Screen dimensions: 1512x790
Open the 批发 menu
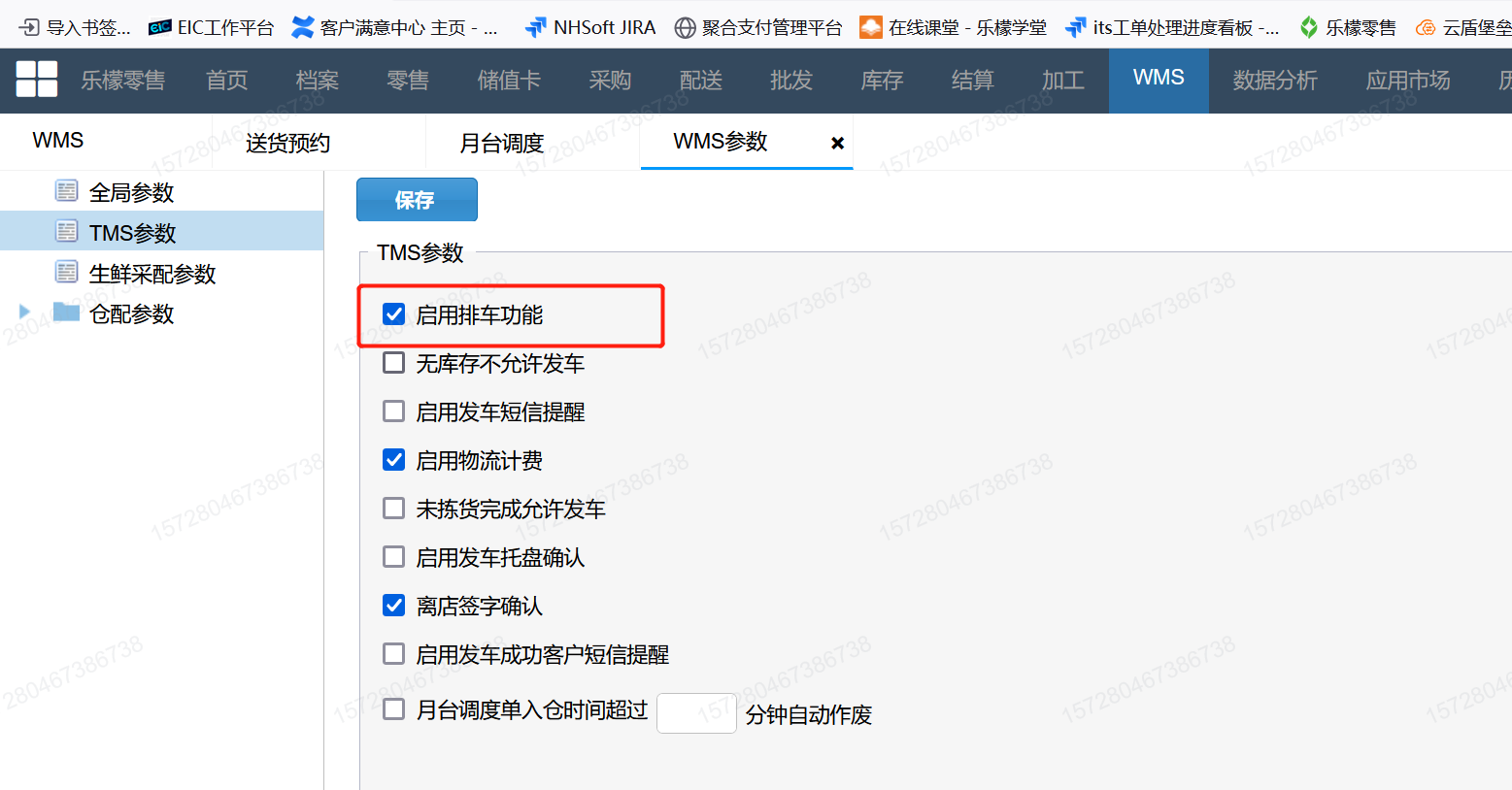coord(791,81)
